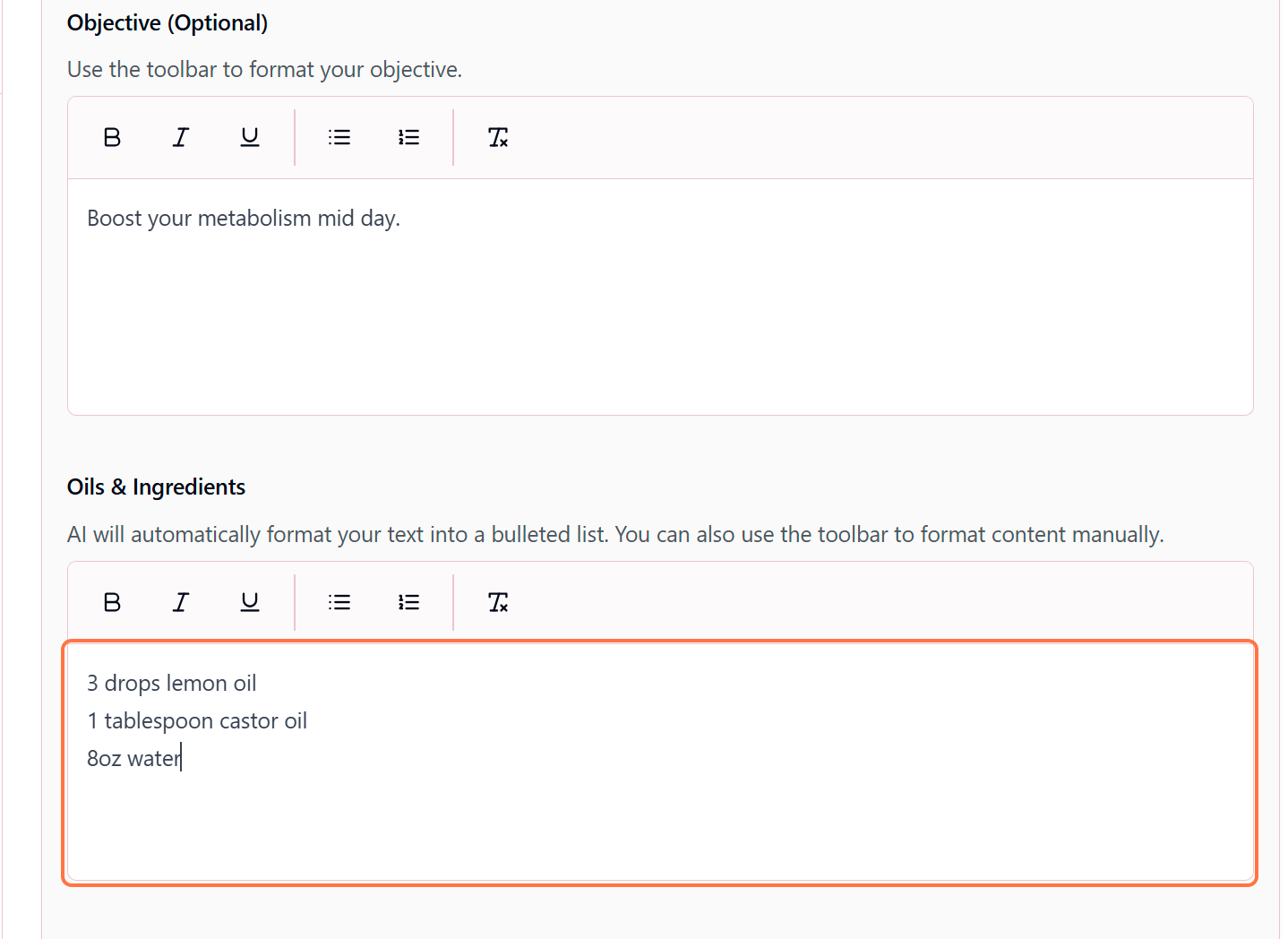Click the "Objective (Optional)" heading label
Viewport: 1288px width, 939px height.
coord(167,23)
